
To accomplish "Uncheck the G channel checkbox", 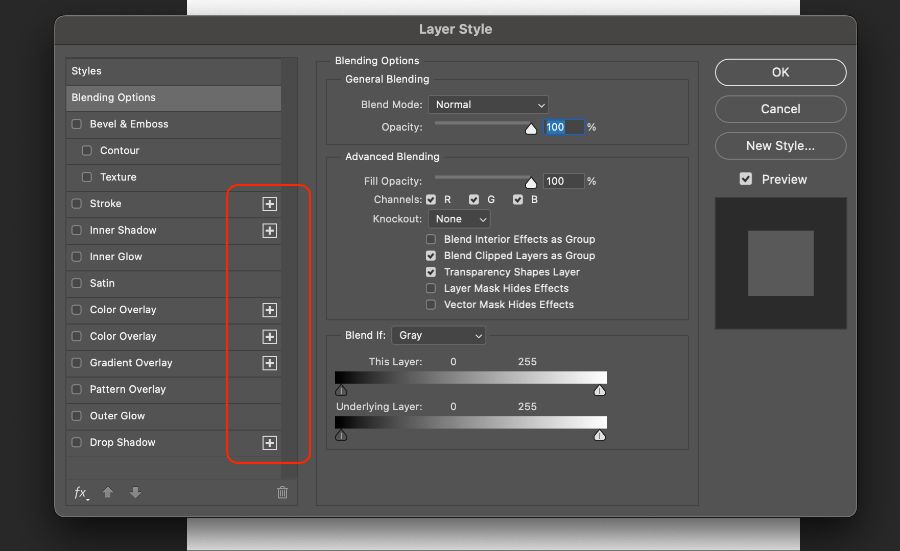I will tap(474, 199).
